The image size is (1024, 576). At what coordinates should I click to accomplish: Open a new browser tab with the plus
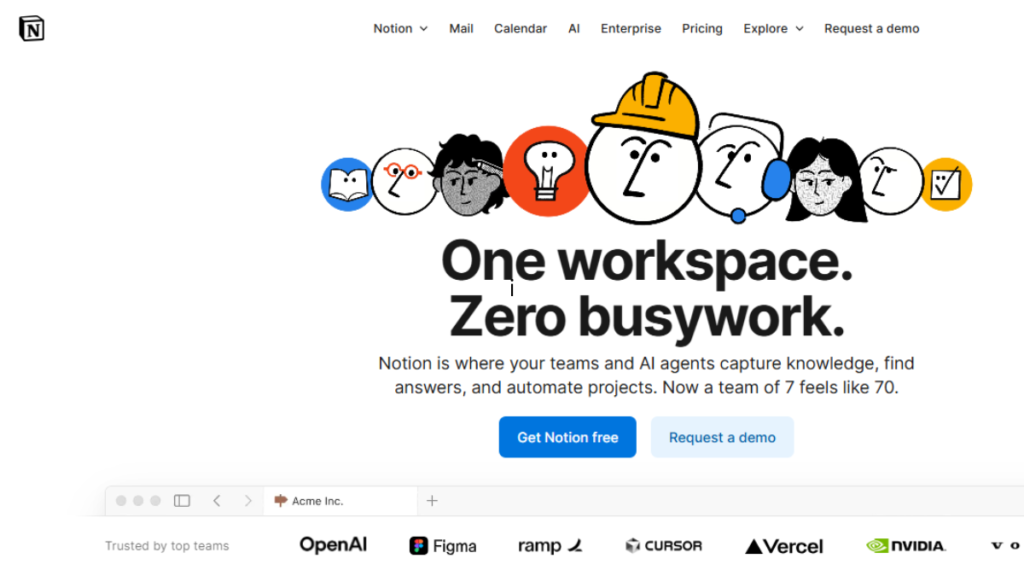[x=432, y=500]
